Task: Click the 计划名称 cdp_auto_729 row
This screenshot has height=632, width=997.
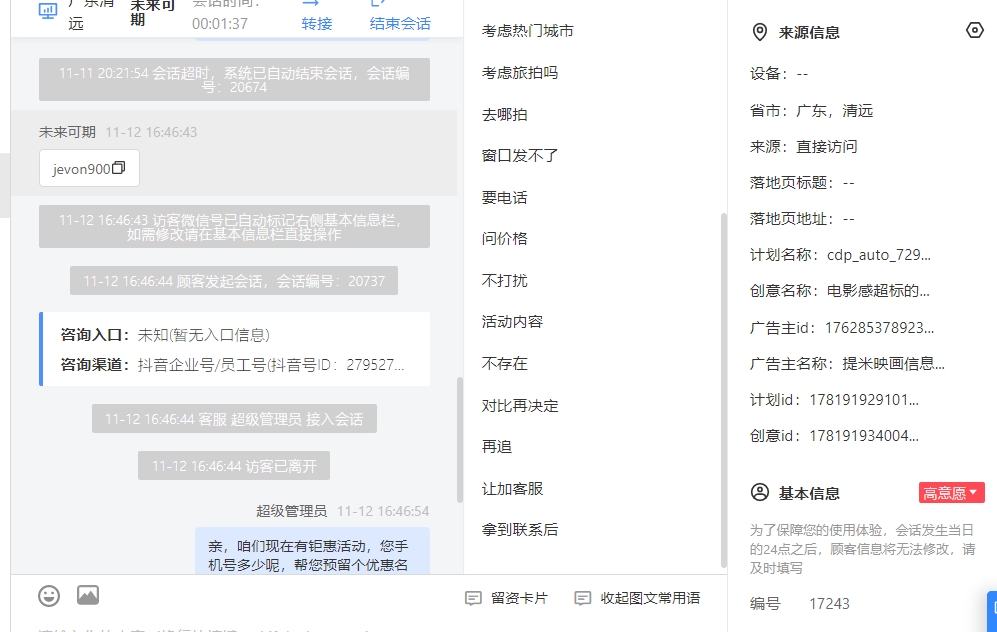Action: point(841,255)
